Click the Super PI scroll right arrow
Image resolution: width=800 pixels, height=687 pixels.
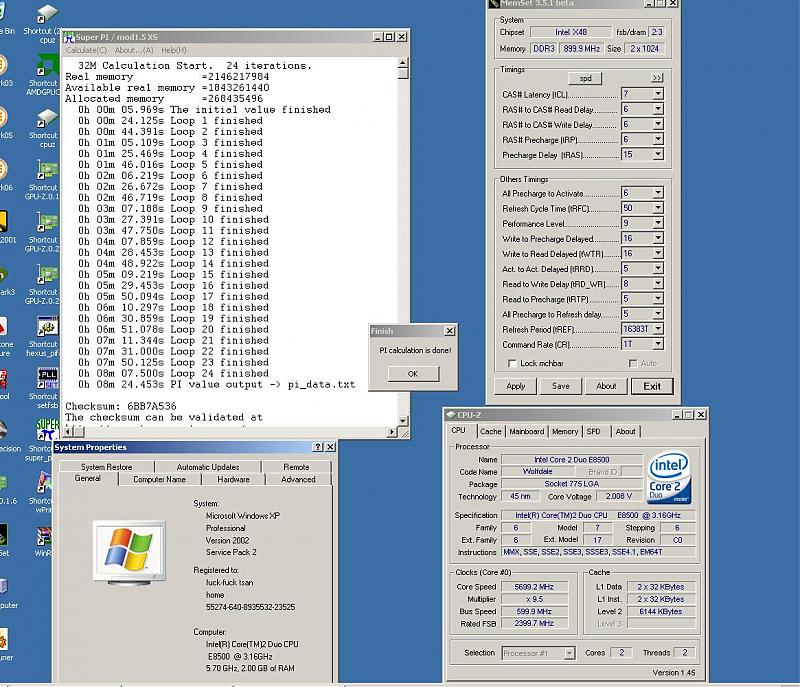pyautogui.click(x=392, y=432)
